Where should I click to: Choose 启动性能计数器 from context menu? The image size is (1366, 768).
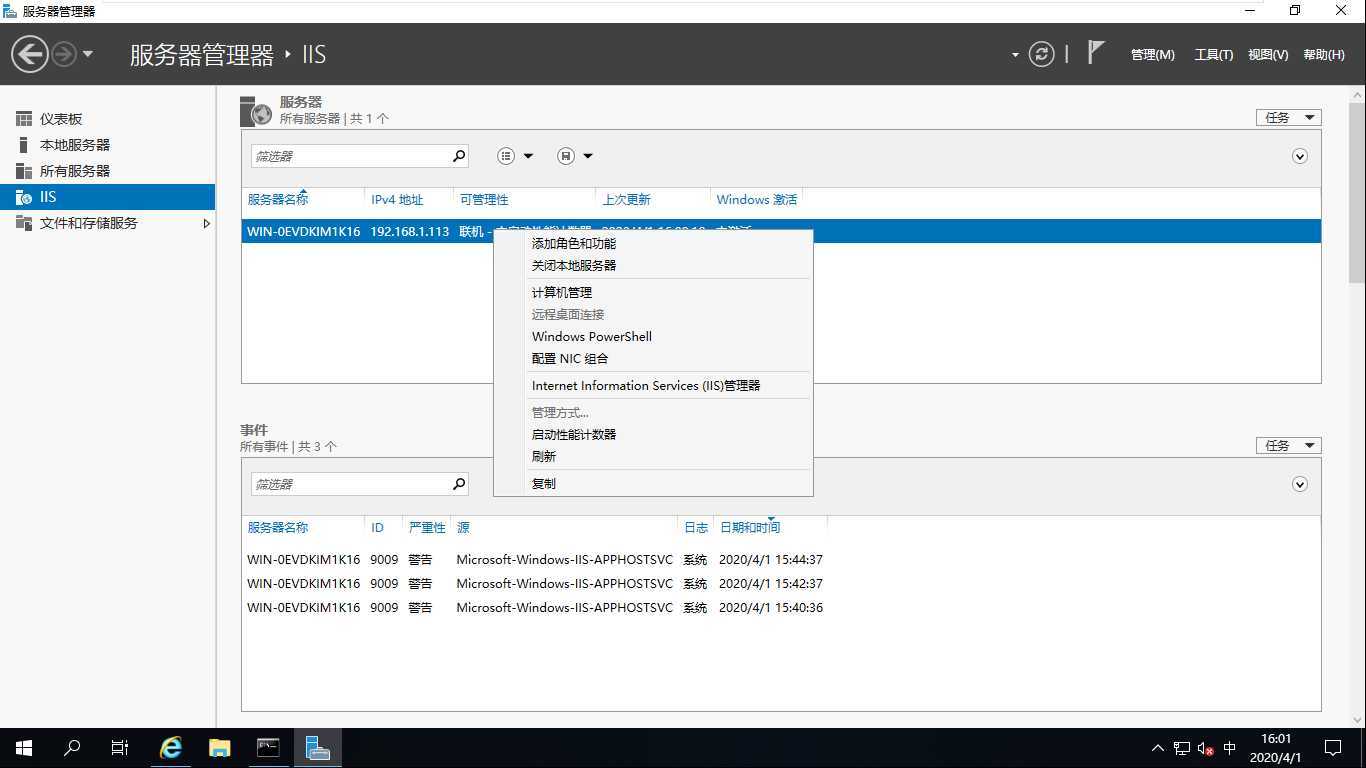[x=653, y=434]
